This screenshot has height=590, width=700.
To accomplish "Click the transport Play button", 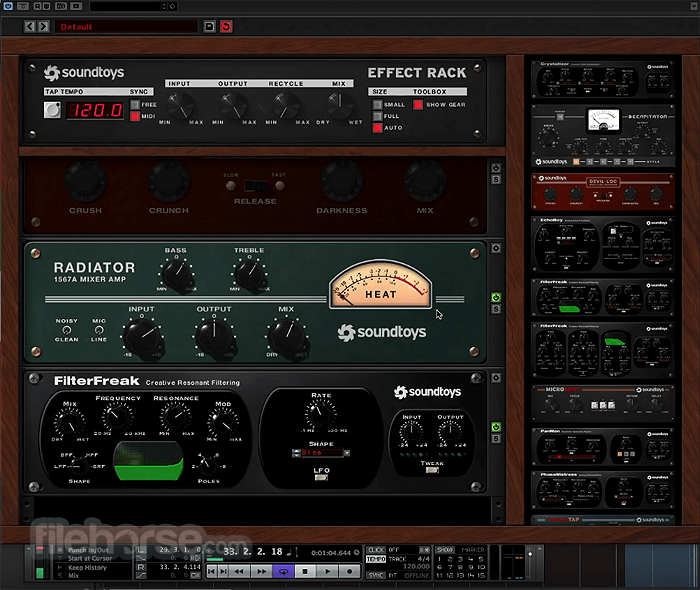I will (x=327, y=571).
